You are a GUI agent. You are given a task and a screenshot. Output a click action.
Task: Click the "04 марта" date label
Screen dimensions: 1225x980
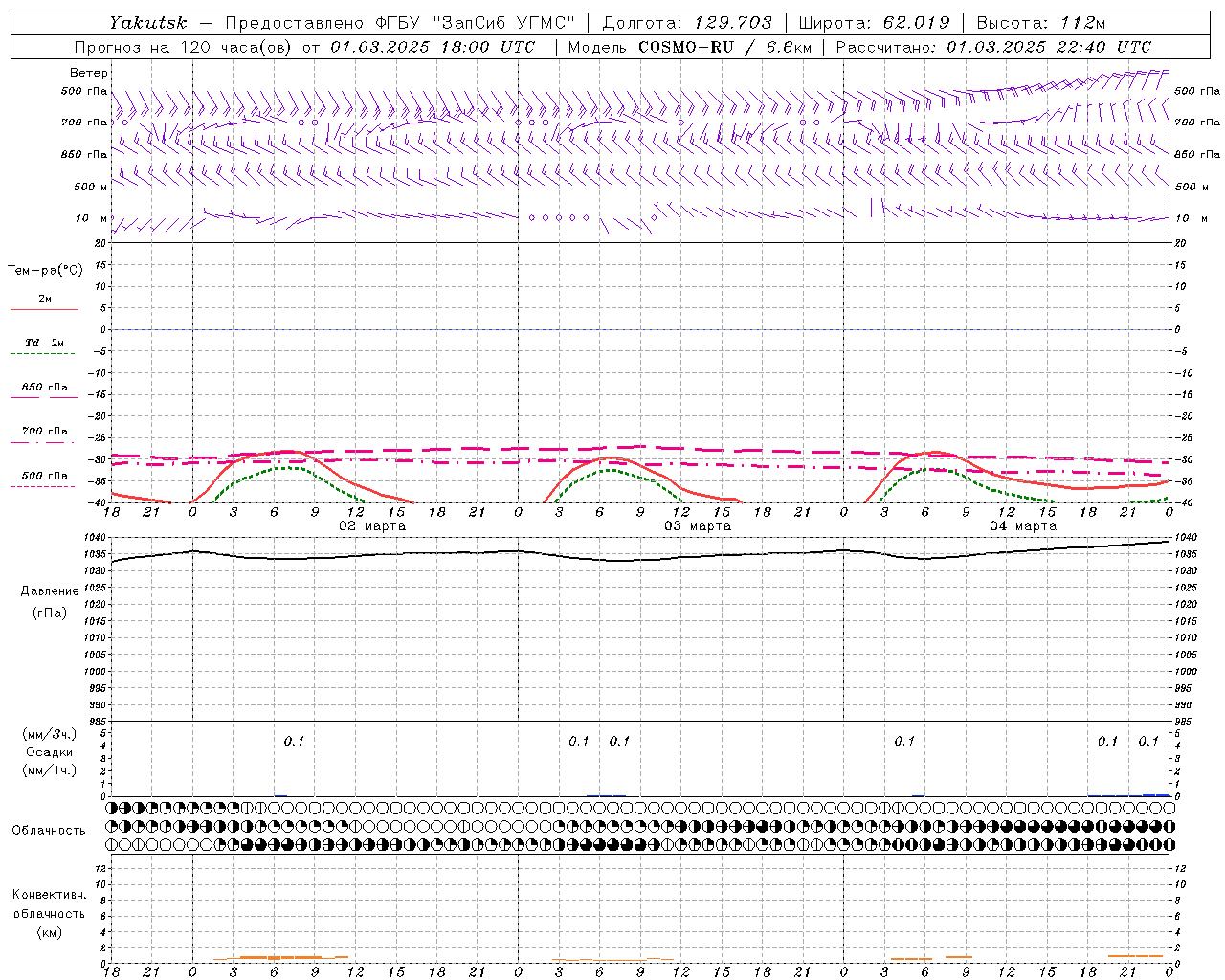(1023, 526)
